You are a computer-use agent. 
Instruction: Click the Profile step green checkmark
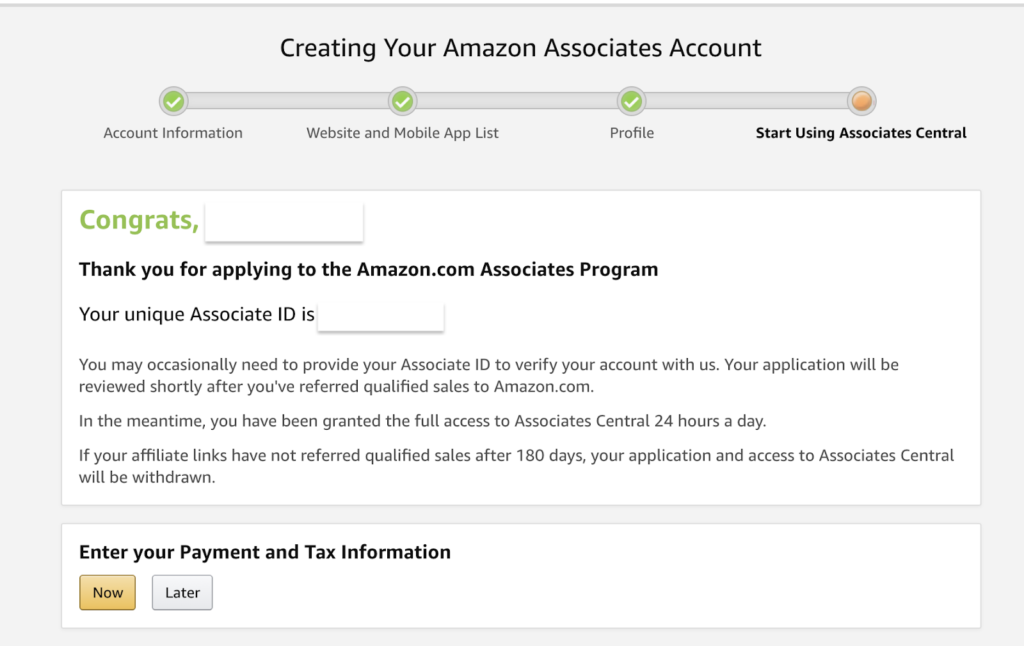(631, 101)
